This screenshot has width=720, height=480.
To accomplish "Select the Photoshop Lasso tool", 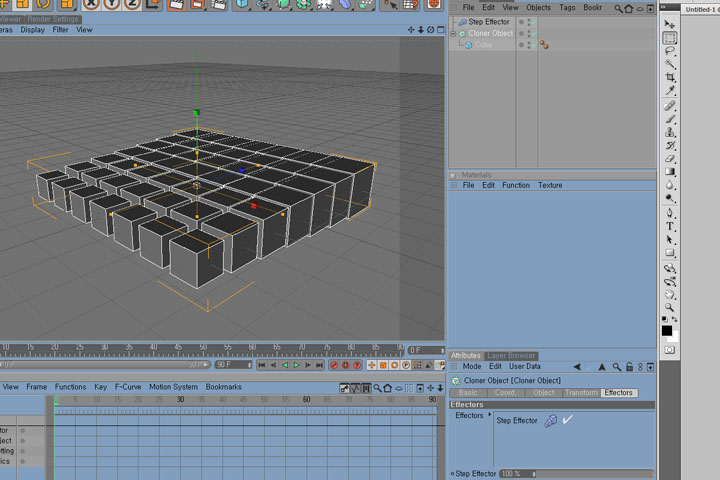I will tap(670, 51).
